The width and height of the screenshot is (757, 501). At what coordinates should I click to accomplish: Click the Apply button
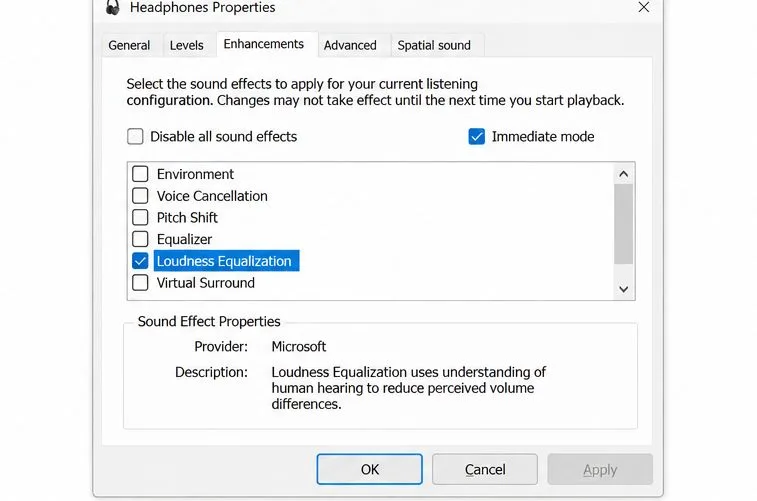pyautogui.click(x=600, y=469)
